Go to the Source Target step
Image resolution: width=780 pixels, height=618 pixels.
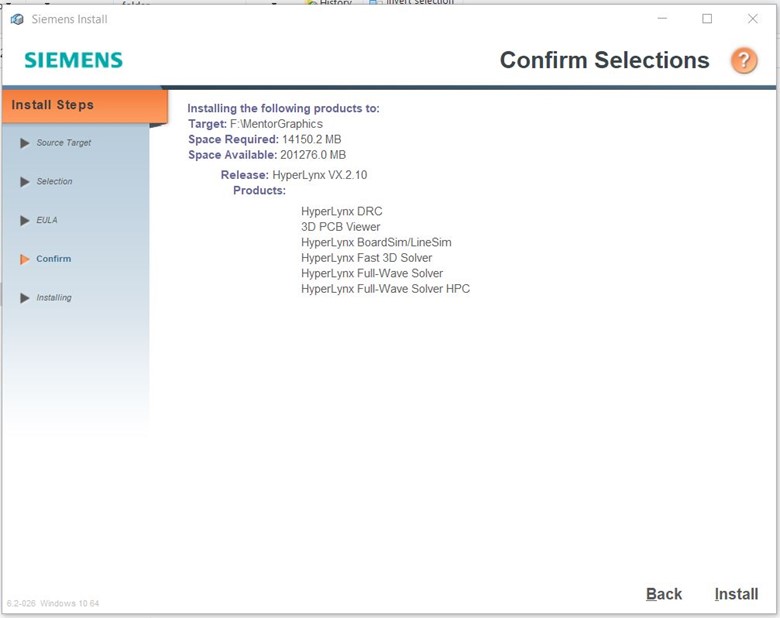64,143
